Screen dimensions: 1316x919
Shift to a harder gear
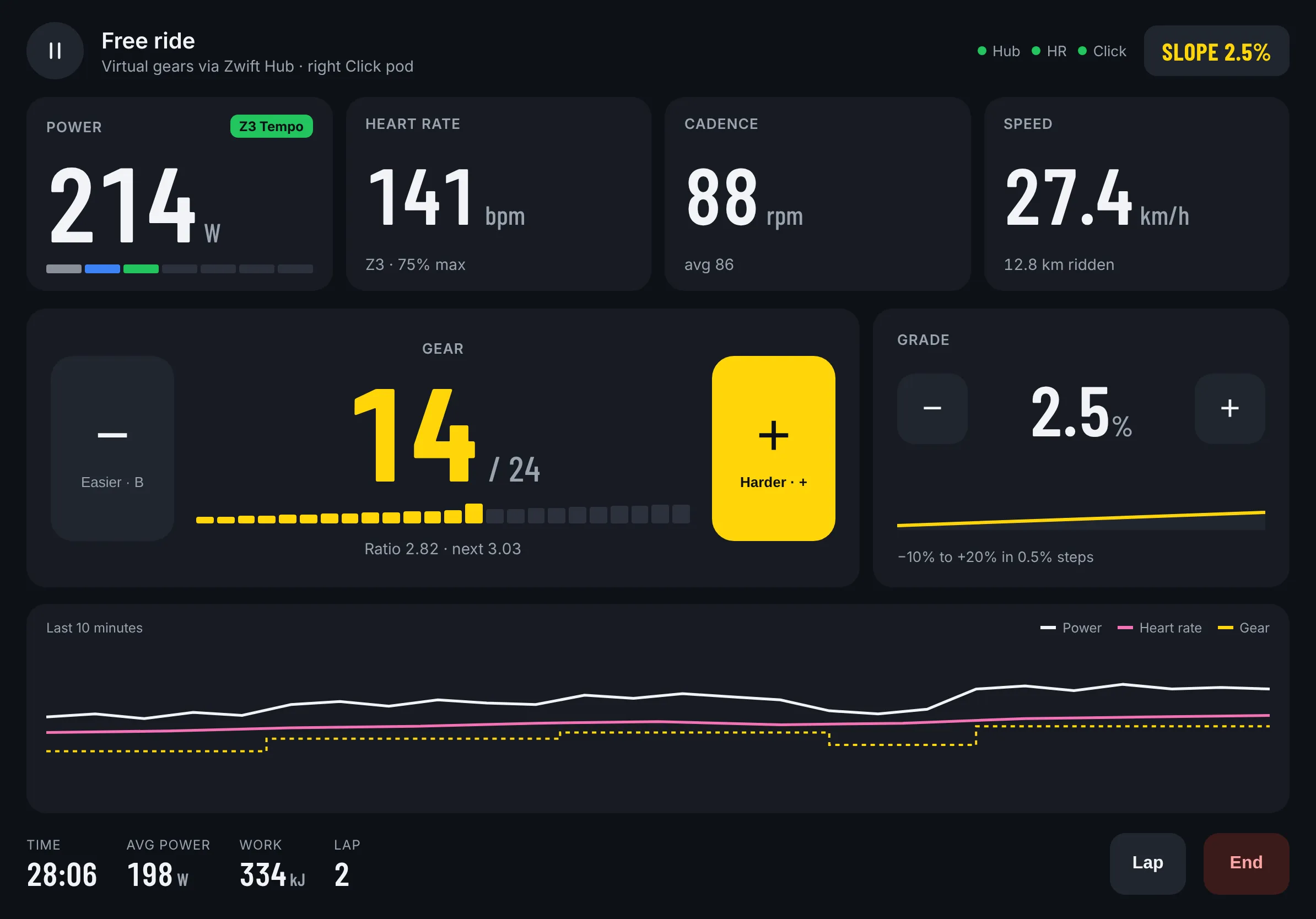coord(773,448)
